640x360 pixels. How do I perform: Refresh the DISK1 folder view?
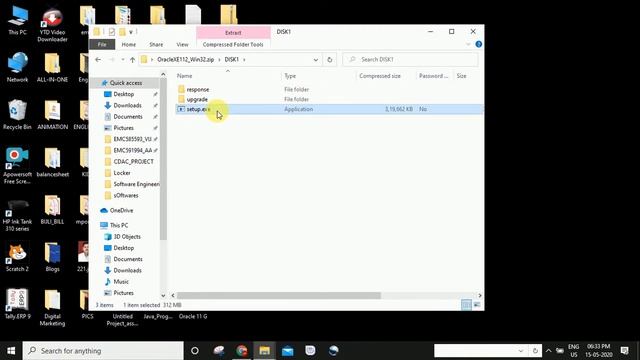coord(329,60)
